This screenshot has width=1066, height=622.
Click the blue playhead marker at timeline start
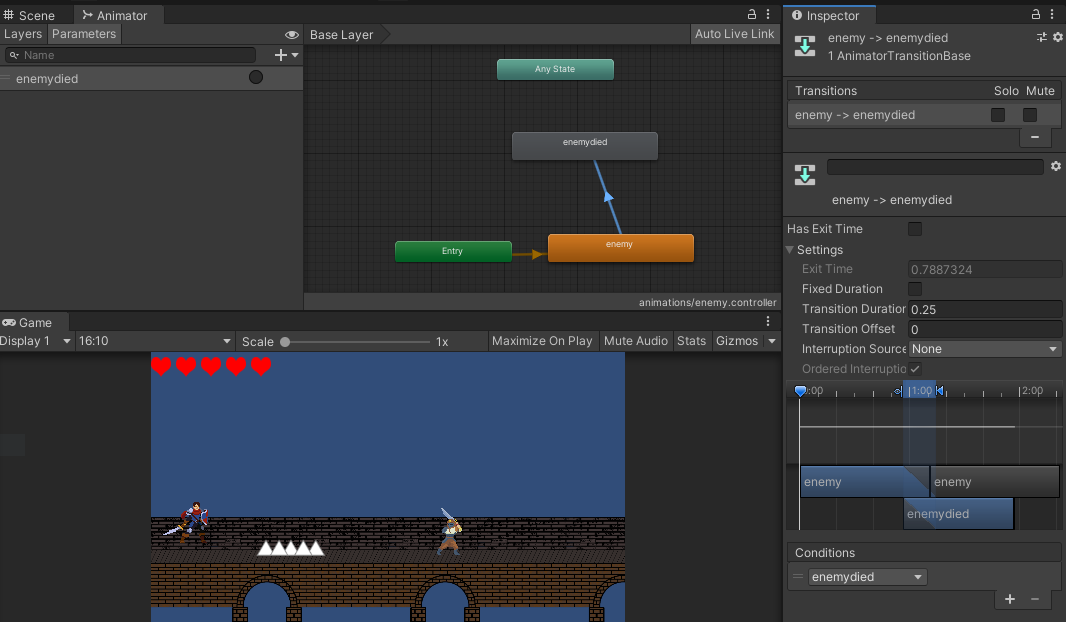pyautogui.click(x=800, y=391)
